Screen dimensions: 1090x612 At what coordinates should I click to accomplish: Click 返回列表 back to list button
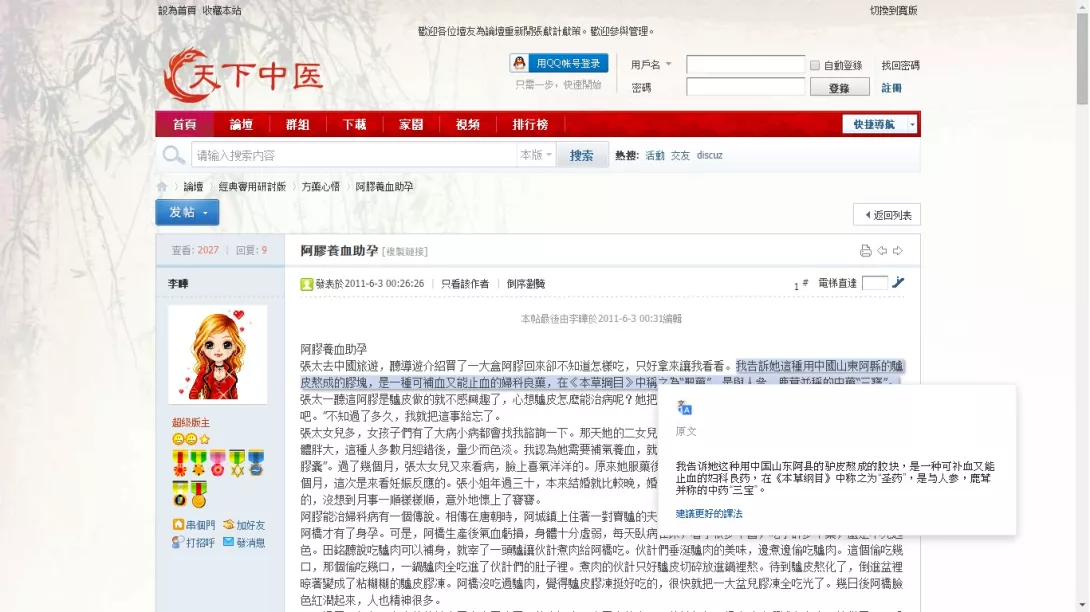pos(887,215)
